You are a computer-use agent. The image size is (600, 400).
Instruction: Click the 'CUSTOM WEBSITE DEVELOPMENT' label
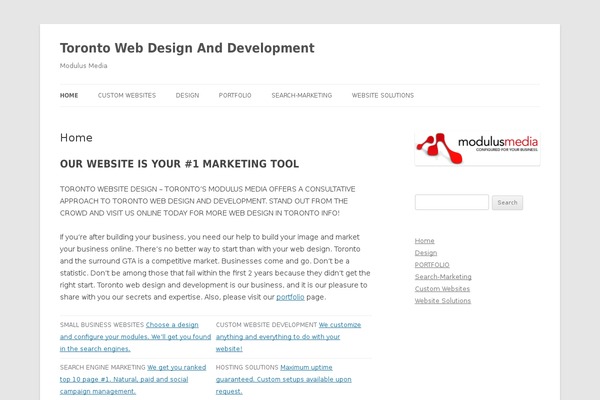coord(266,325)
